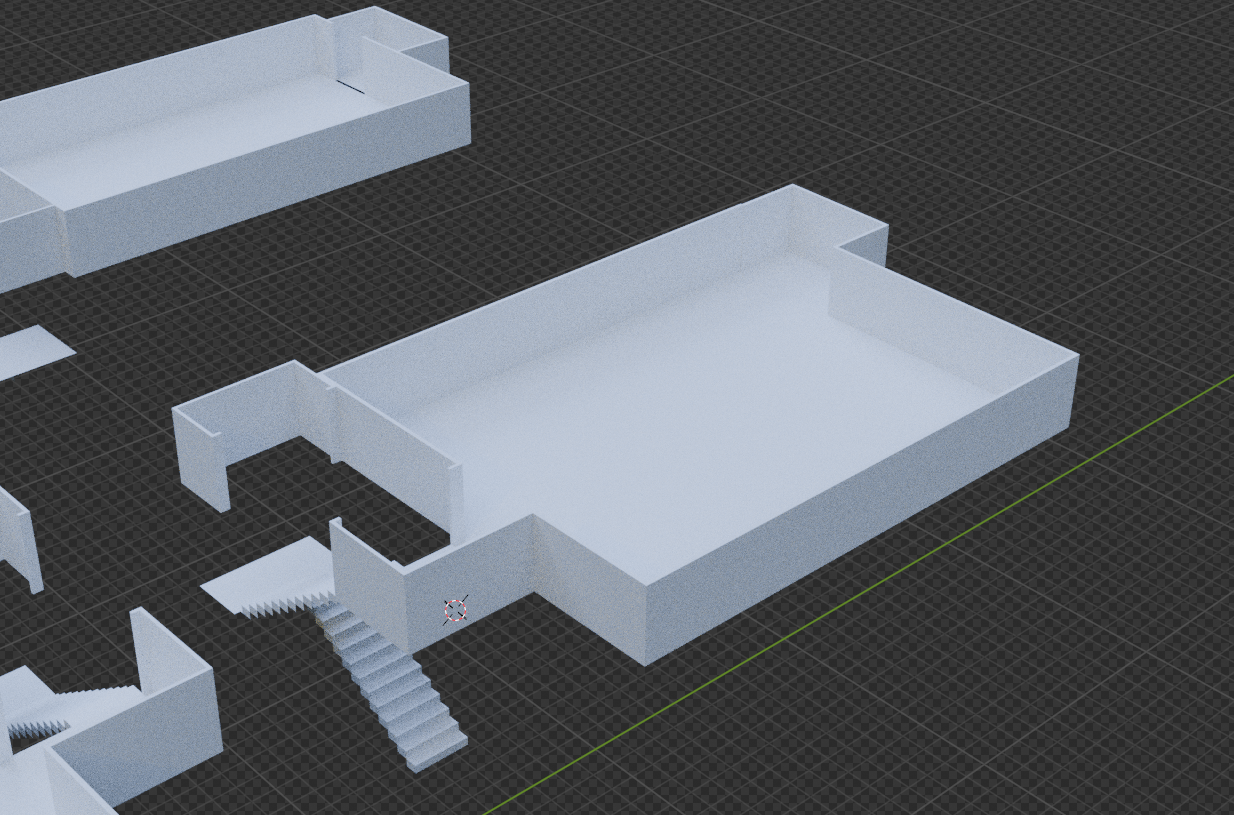Click the red-white 3D cursor
1234x815 pixels.
click(x=456, y=610)
